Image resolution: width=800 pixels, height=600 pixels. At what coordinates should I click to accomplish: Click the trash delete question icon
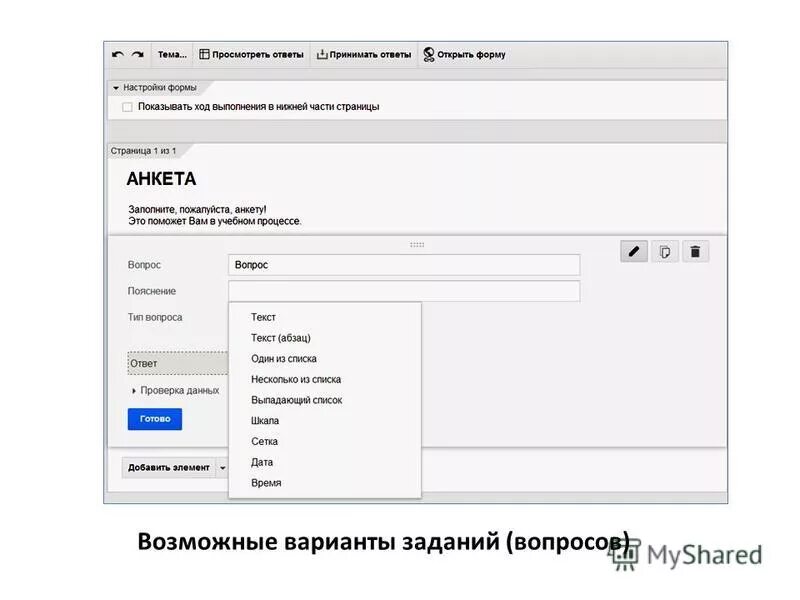[695, 252]
